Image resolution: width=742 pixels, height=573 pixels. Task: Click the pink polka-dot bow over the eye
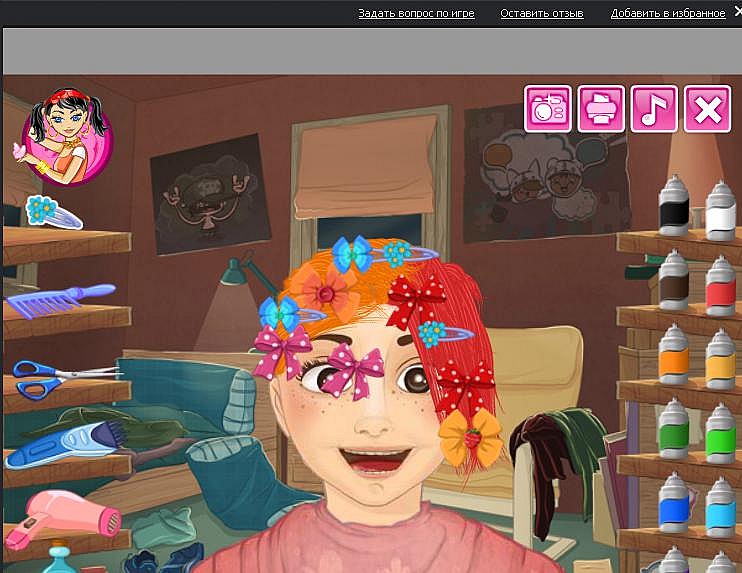coord(355,370)
